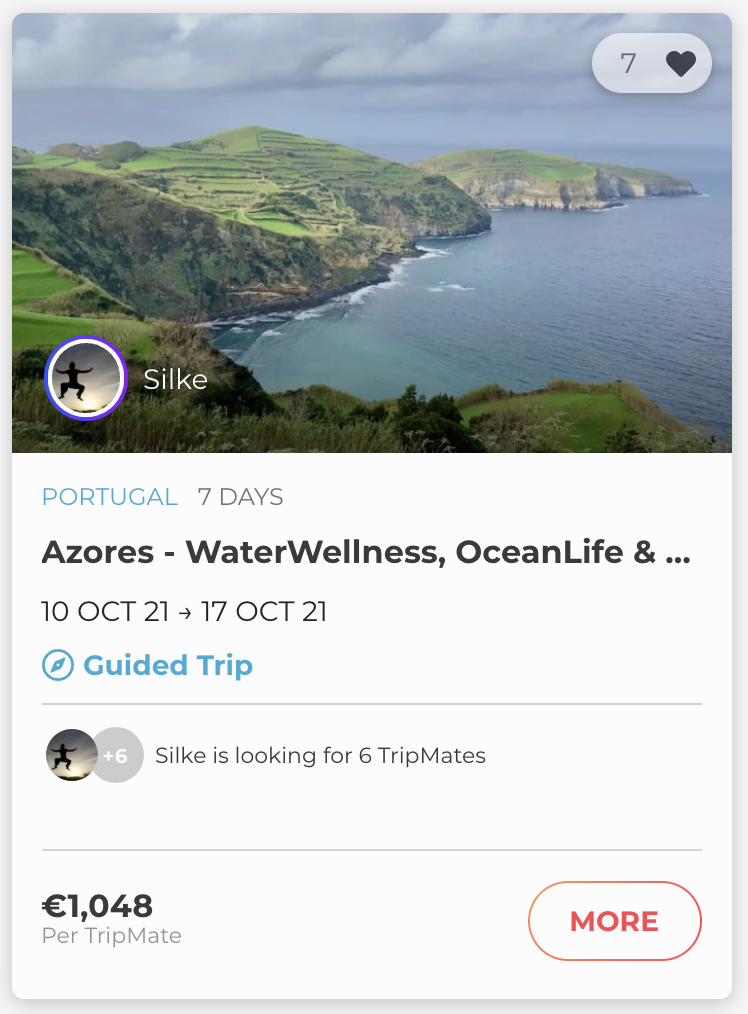This screenshot has width=748, height=1014.
Task: Click 'Silke is looking for 6 TripMates' text
Action: click(x=320, y=755)
